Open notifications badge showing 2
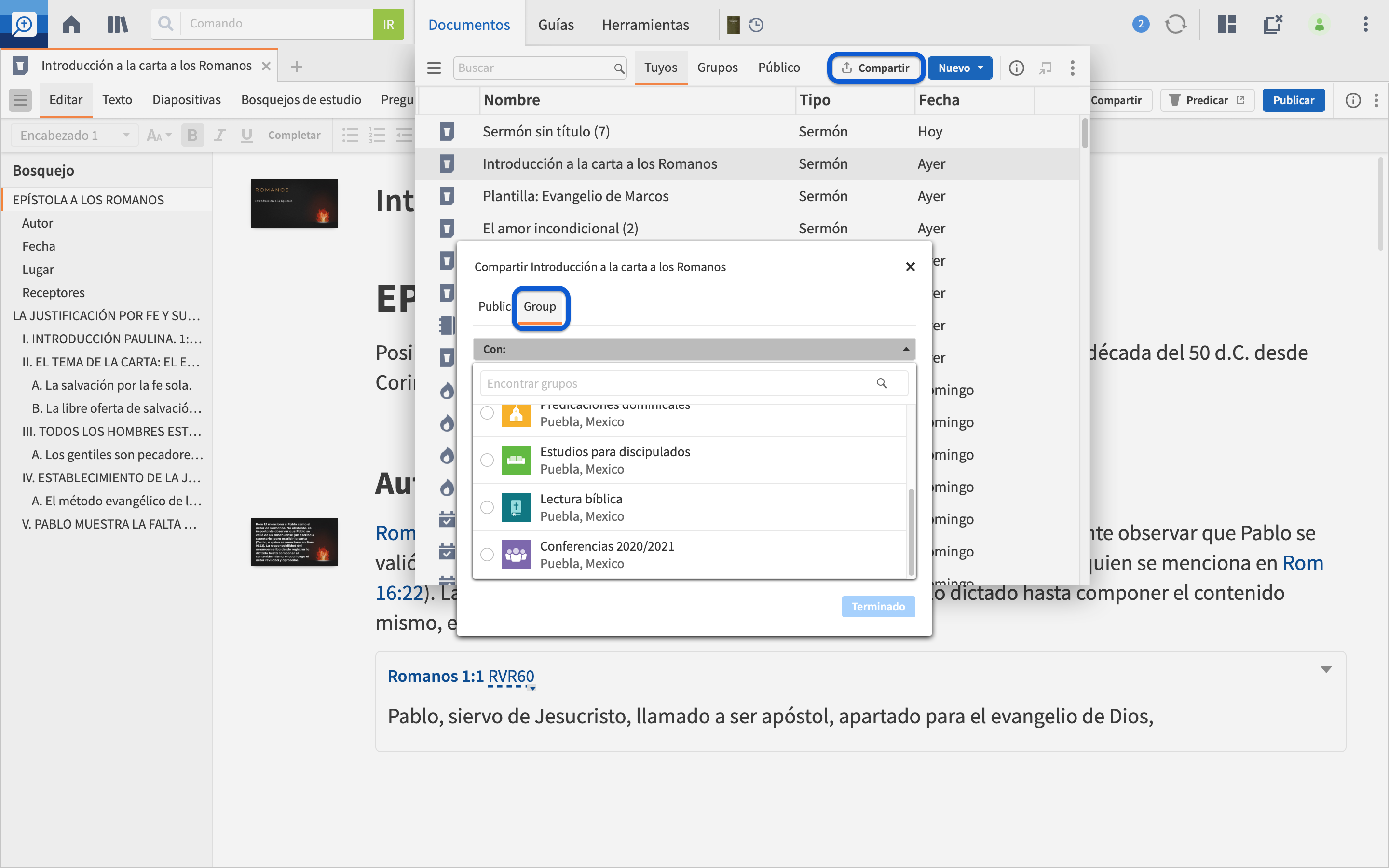 pos(1141,24)
